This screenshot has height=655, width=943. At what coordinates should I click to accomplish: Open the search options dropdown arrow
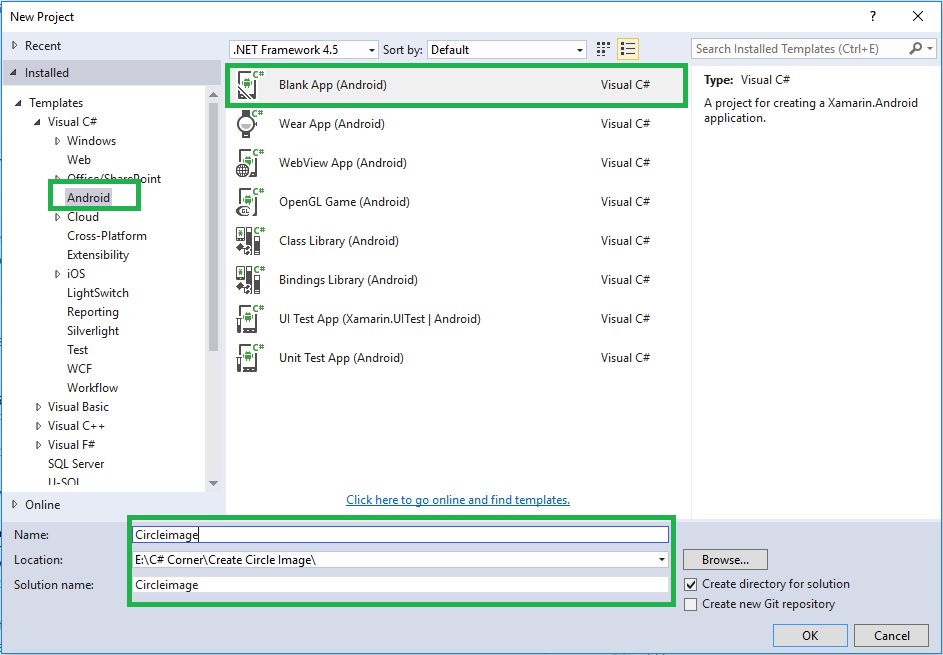[930, 49]
